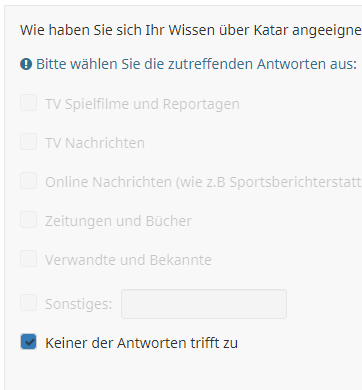362x390 pixels.
Task: Click the 'Keiner der Antworten trifft zu' label
Action: click(x=141, y=343)
